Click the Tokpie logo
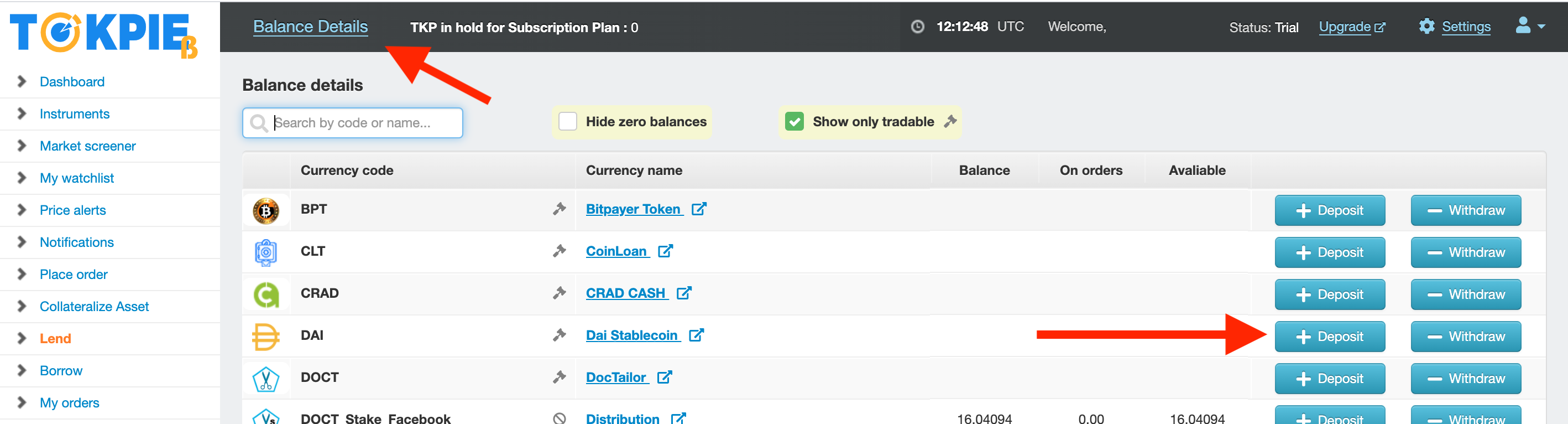The height and width of the screenshot is (424, 1568). click(x=103, y=34)
